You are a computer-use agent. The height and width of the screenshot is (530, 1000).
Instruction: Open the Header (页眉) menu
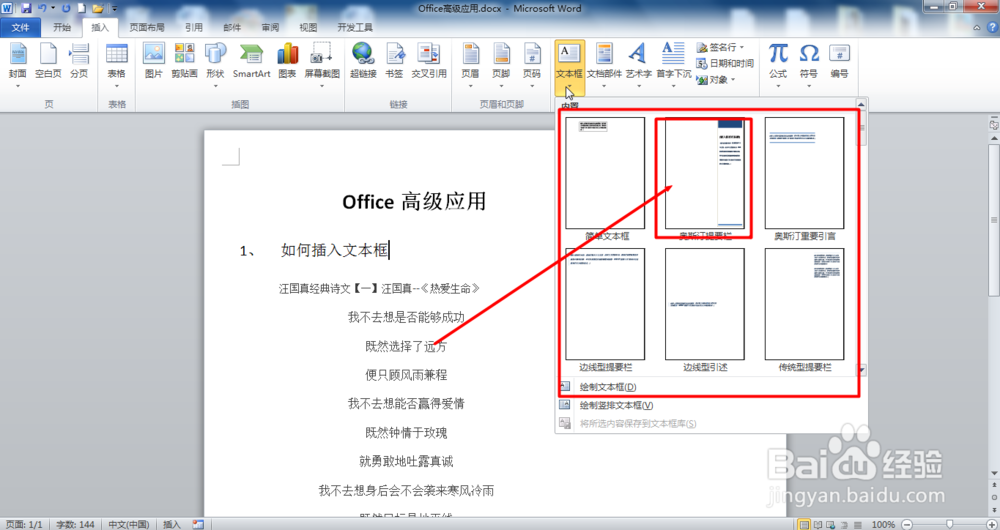tap(470, 63)
